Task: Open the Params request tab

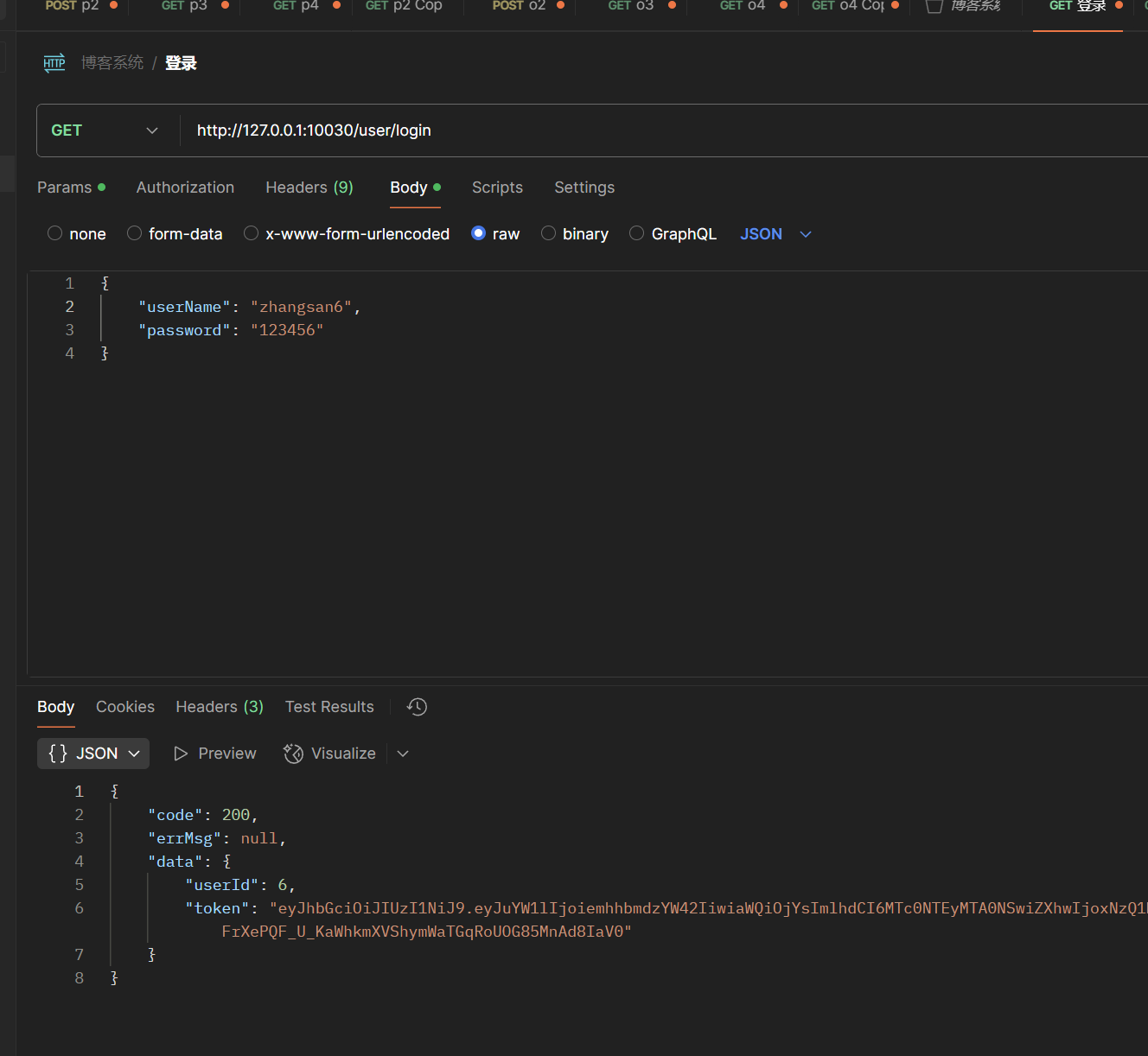Action: pyautogui.click(x=71, y=188)
